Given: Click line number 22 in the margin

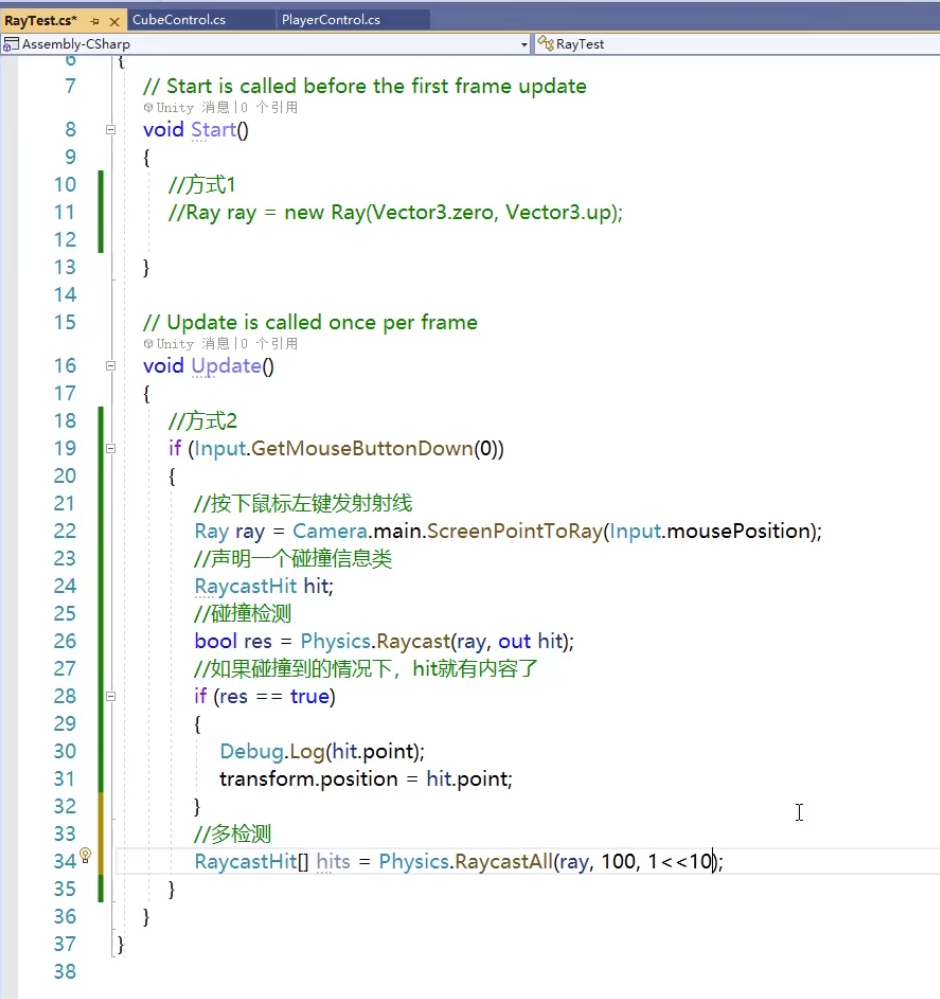Looking at the screenshot, I should click(64, 531).
